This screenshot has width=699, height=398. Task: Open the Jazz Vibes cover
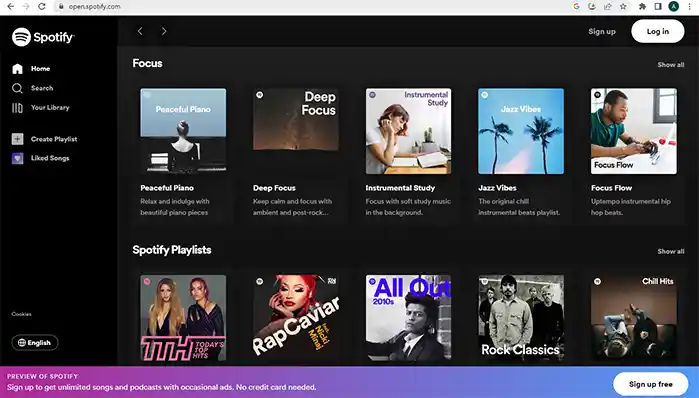(521, 131)
